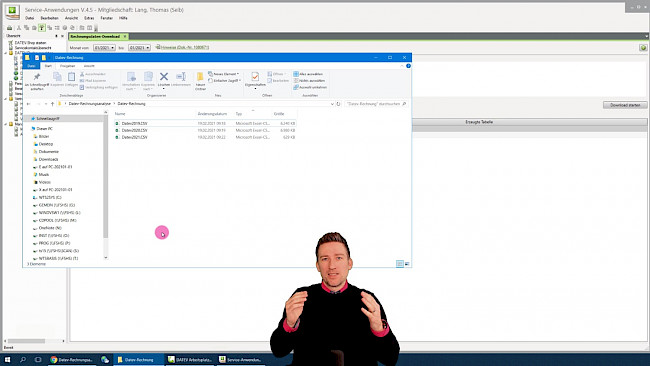Open the Fenster menu
This screenshot has width=650, height=366.
click(x=107, y=18)
